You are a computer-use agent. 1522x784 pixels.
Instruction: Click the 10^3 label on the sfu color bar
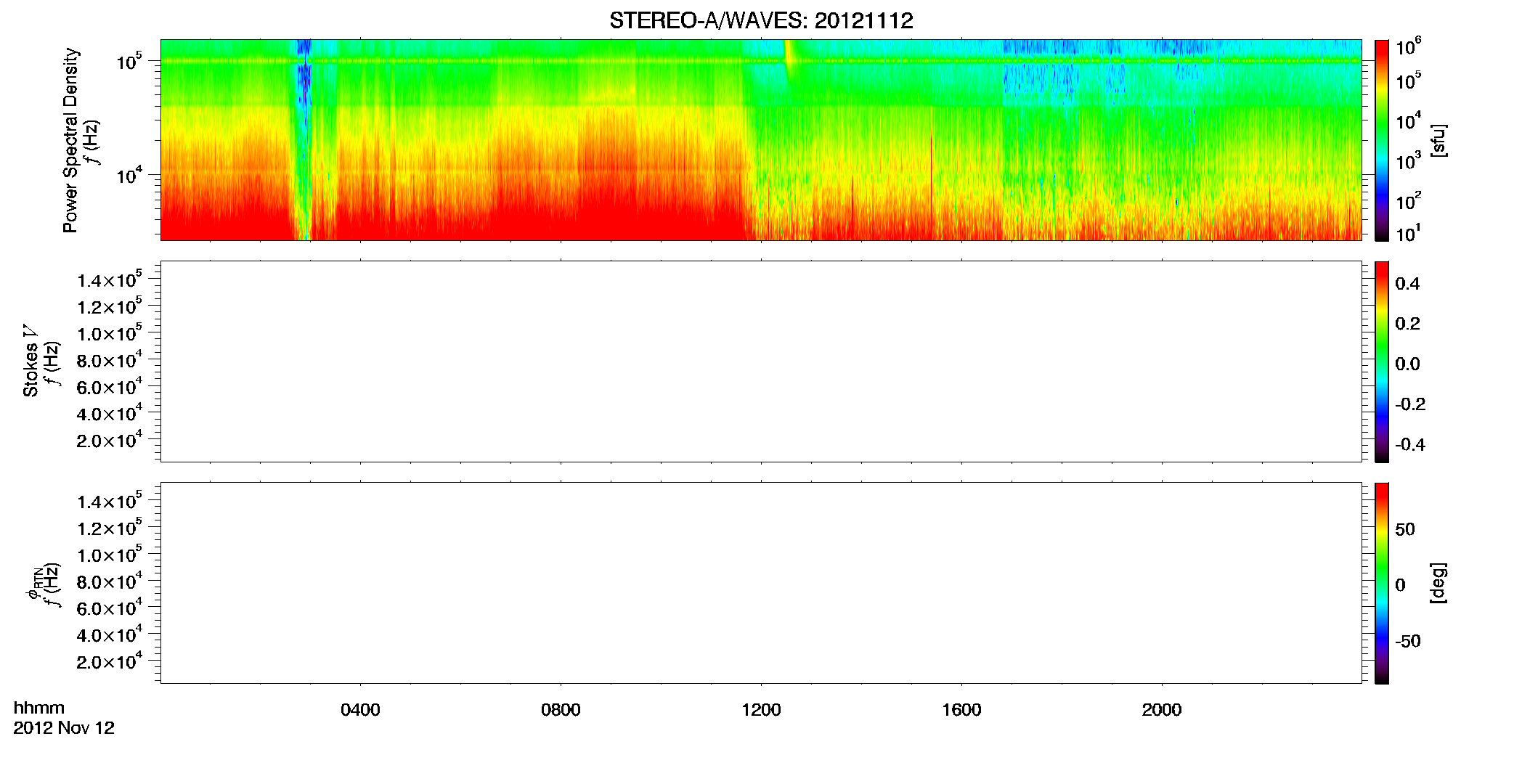click(x=1408, y=160)
